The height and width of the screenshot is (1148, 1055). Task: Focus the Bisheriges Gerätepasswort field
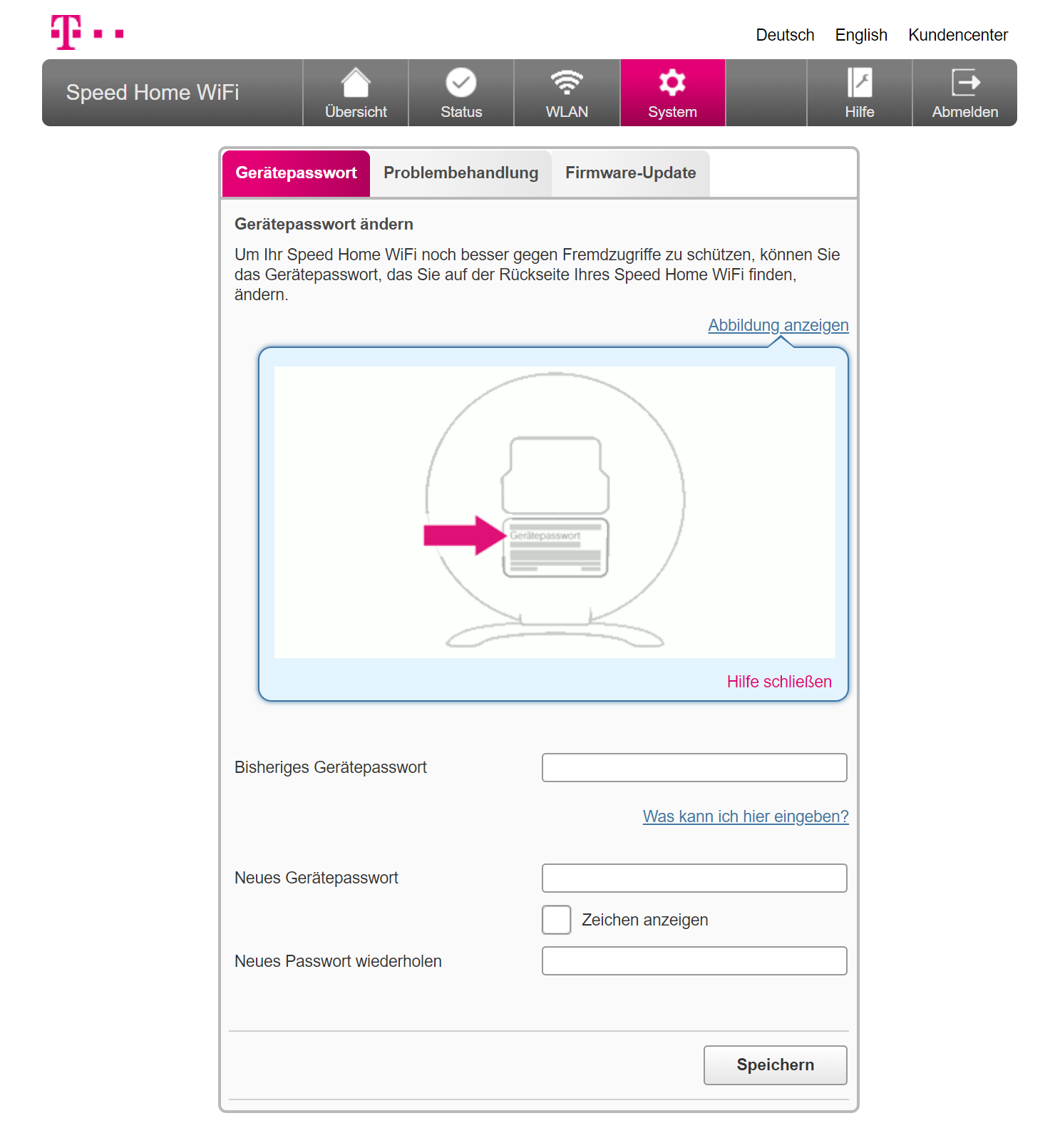click(x=694, y=768)
